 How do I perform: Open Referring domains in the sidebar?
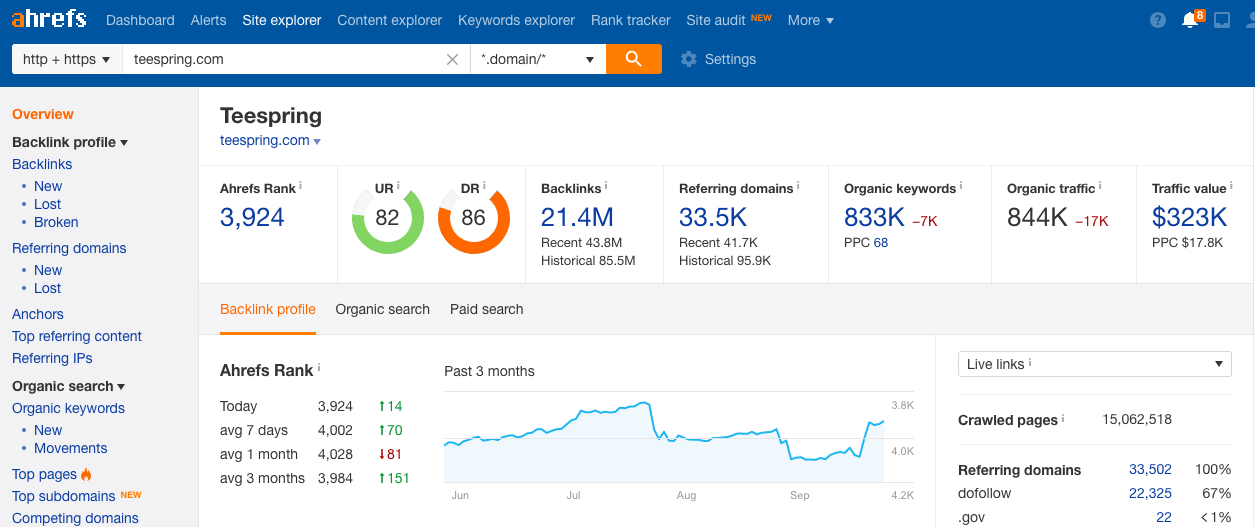point(69,248)
